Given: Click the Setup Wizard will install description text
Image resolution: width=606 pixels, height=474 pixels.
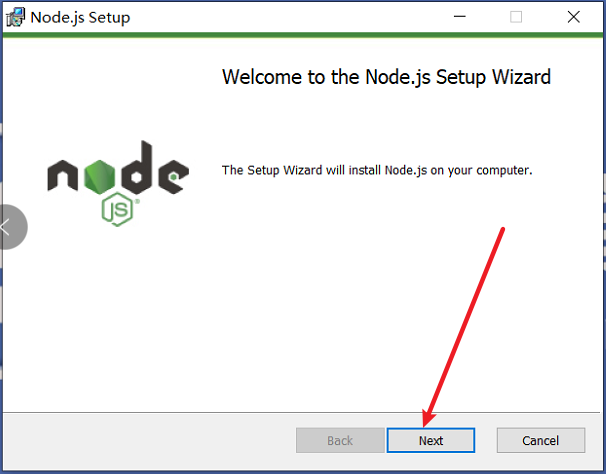Looking at the screenshot, I should (377, 170).
